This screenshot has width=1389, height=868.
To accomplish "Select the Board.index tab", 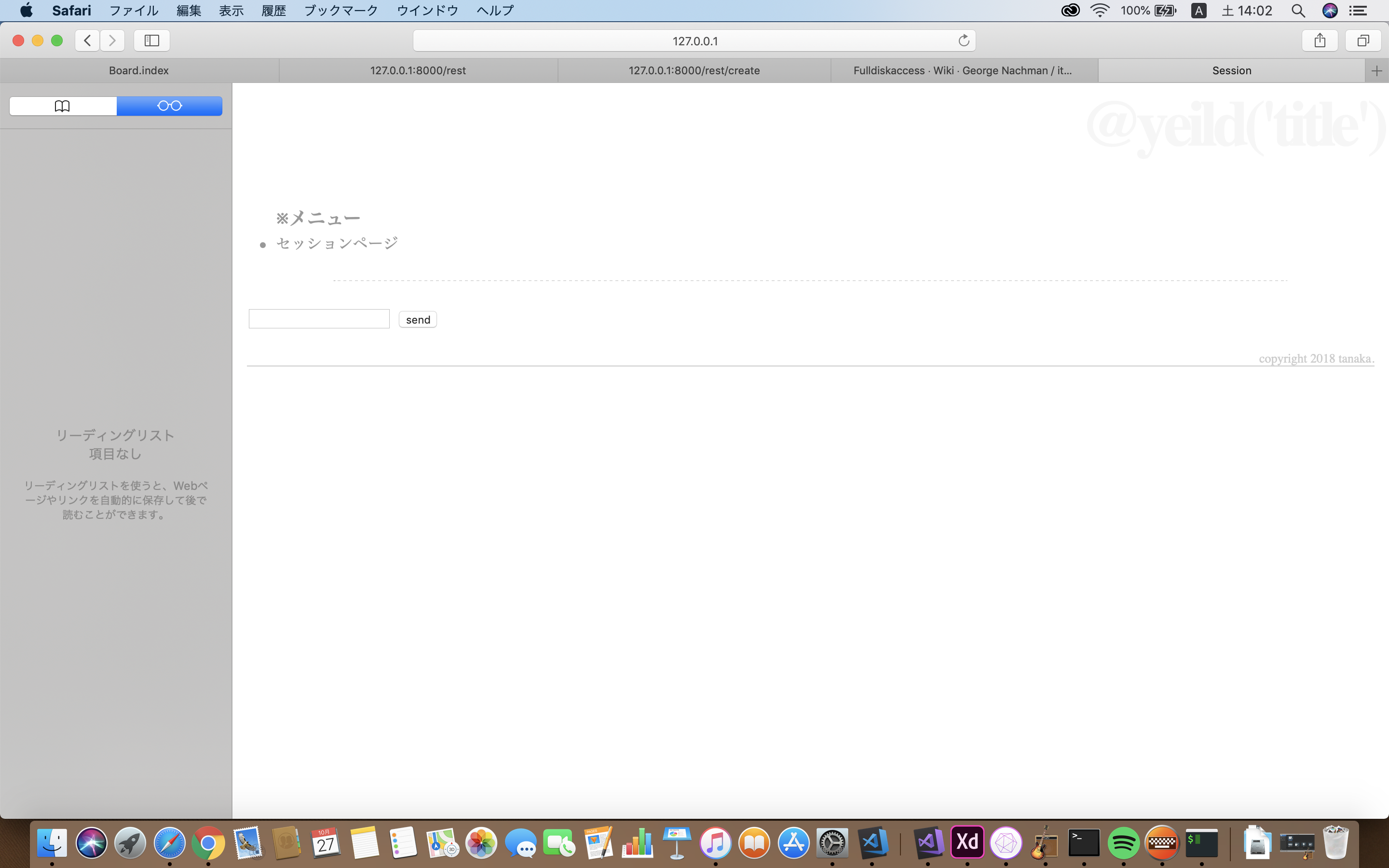I will pos(139,70).
